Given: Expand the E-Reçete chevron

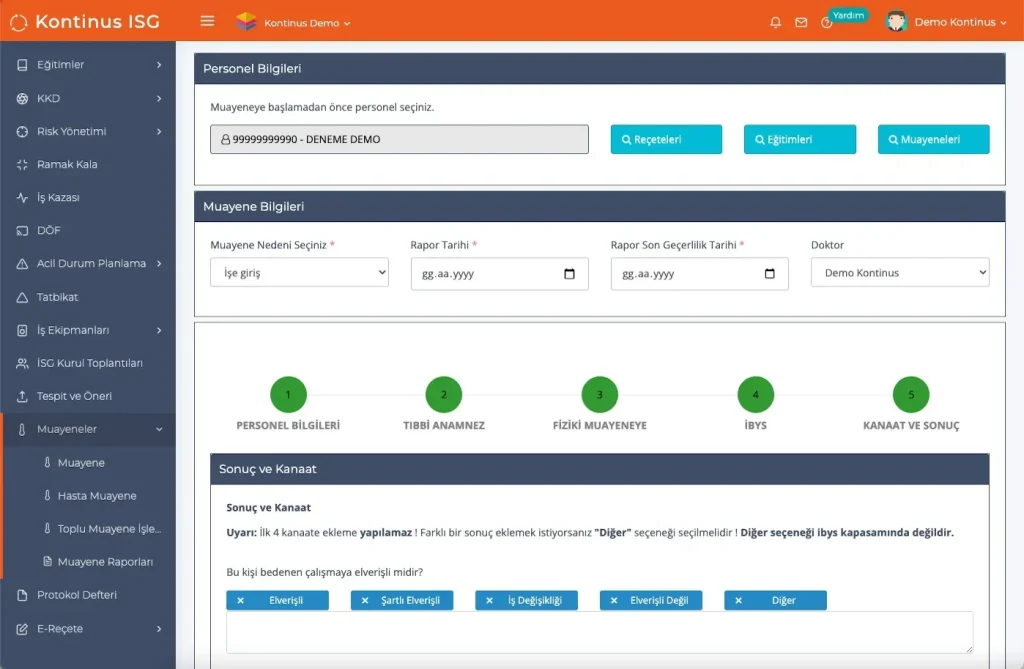Looking at the screenshot, I should [x=159, y=628].
